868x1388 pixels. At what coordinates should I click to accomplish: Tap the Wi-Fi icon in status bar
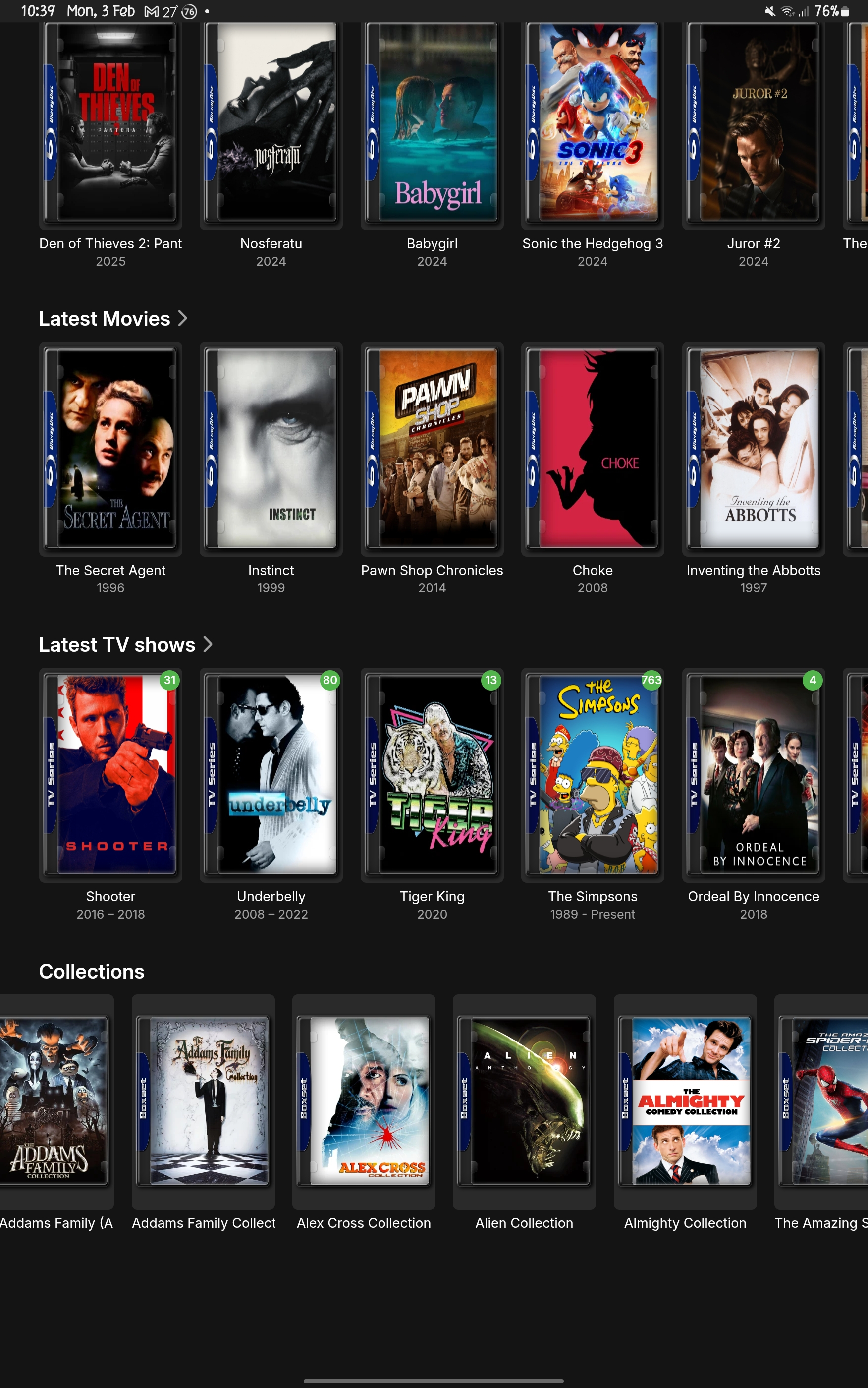click(x=788, y=11)
